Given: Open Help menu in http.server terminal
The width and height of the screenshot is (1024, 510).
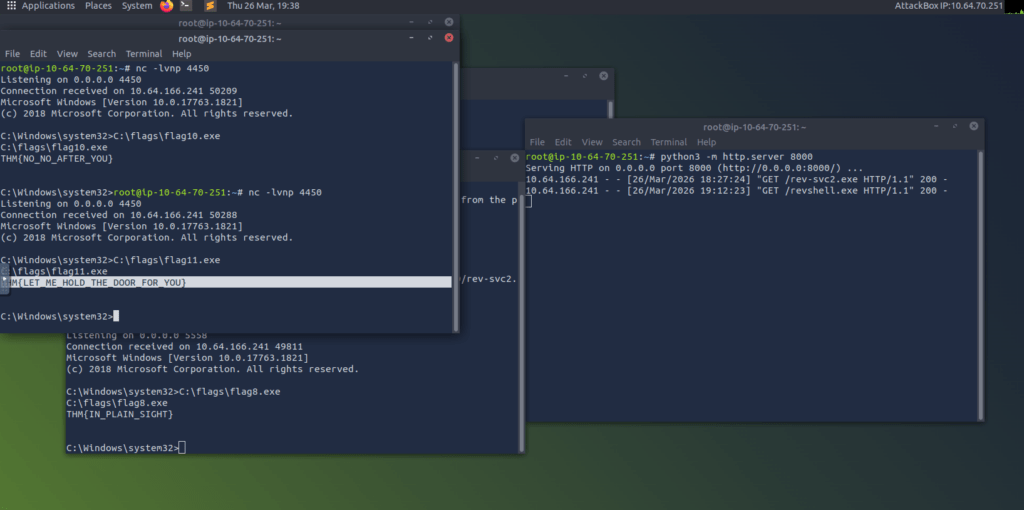Looking at the screenshot, I should click(707, 142).
